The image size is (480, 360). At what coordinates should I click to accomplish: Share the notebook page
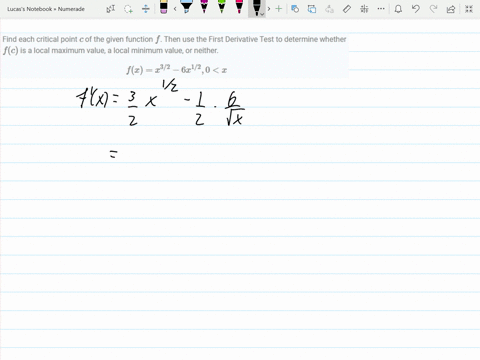tap(451, 9)
